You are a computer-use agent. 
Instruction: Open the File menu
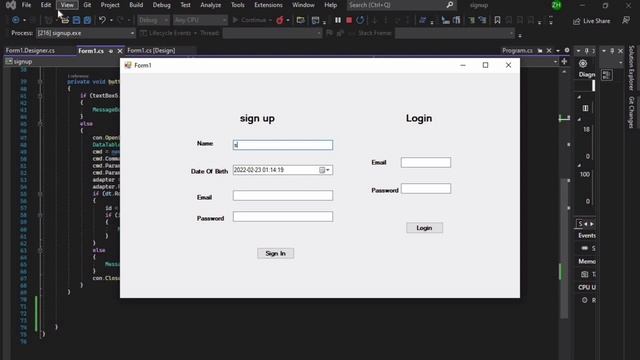(26, 5)
